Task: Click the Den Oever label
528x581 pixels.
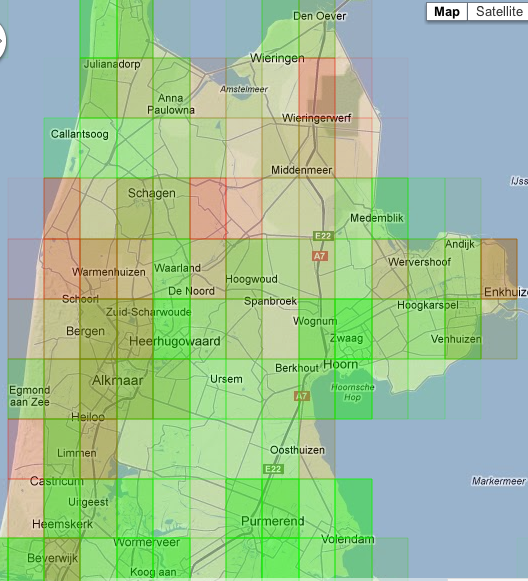Action: (x=319, y=16)
